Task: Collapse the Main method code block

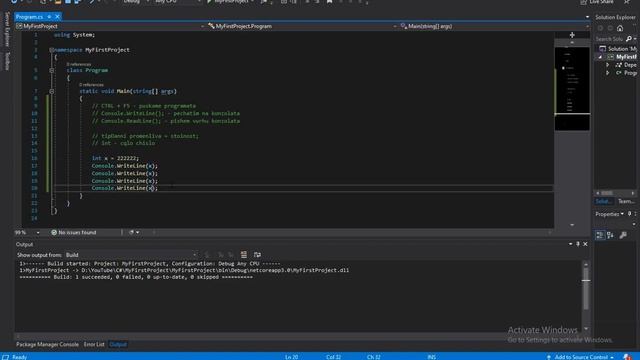Action: click(51, 91)
